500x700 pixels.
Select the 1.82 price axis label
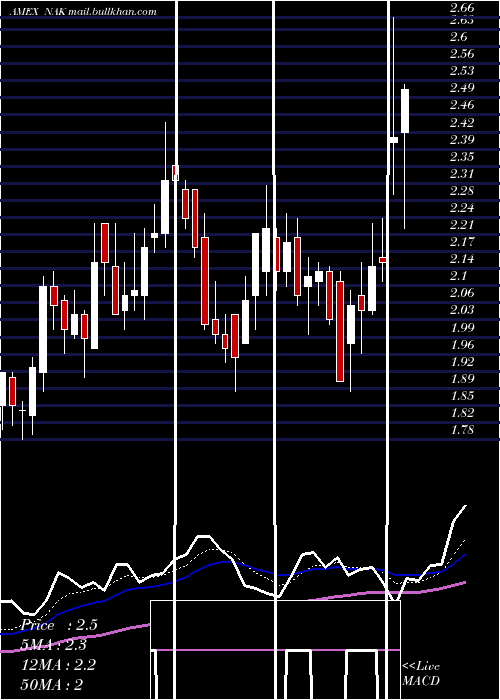click(462, 413)
